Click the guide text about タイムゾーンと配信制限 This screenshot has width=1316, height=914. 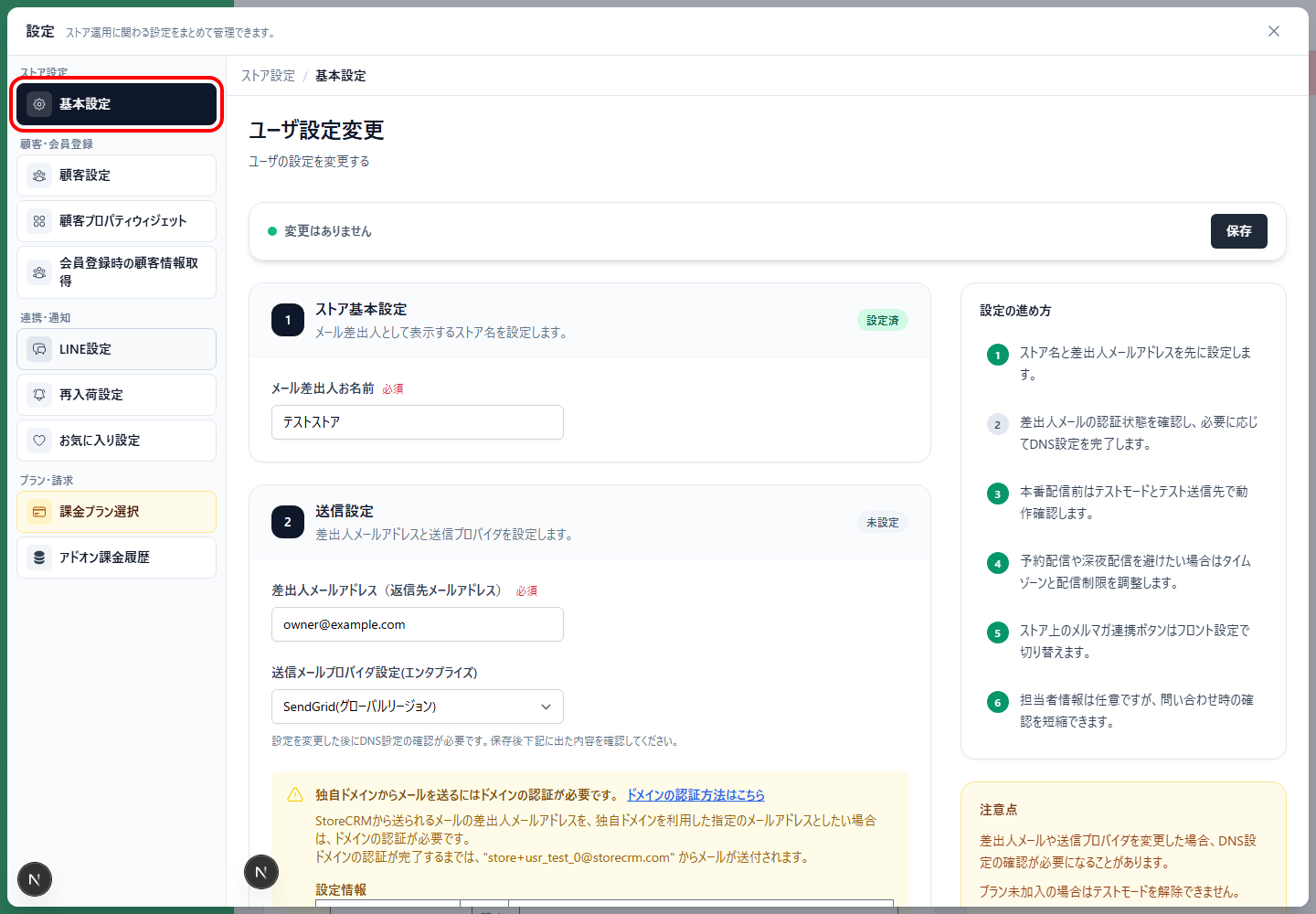tap(1135, 572)
